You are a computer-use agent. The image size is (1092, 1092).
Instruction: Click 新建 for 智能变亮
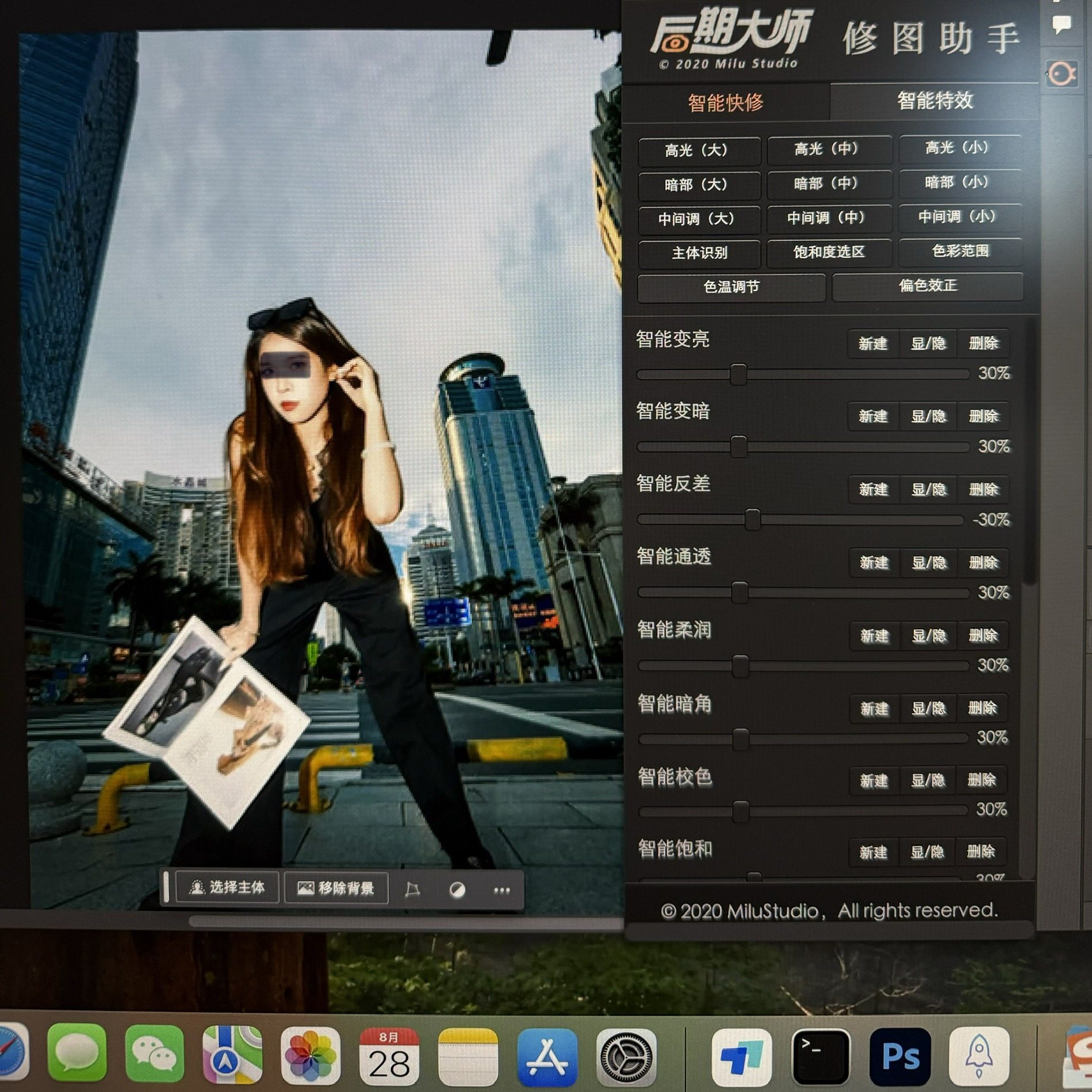click(x=873, y=343)
